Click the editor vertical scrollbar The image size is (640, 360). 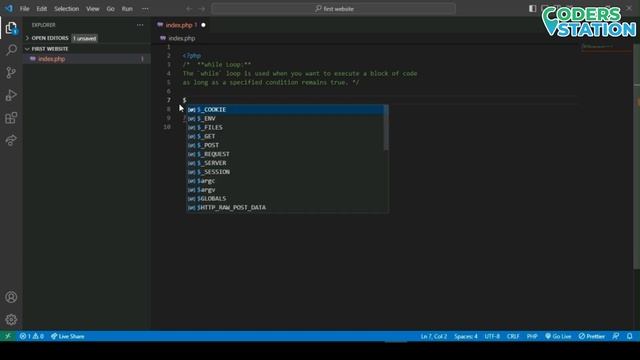pos(636,156)
